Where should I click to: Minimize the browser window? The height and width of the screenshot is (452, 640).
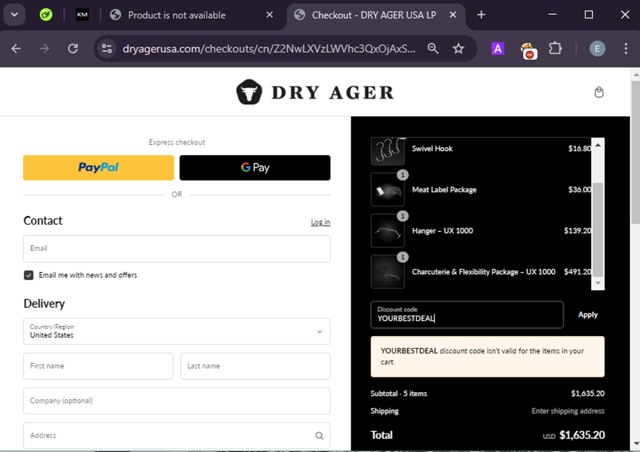click(x=552, y=15)
